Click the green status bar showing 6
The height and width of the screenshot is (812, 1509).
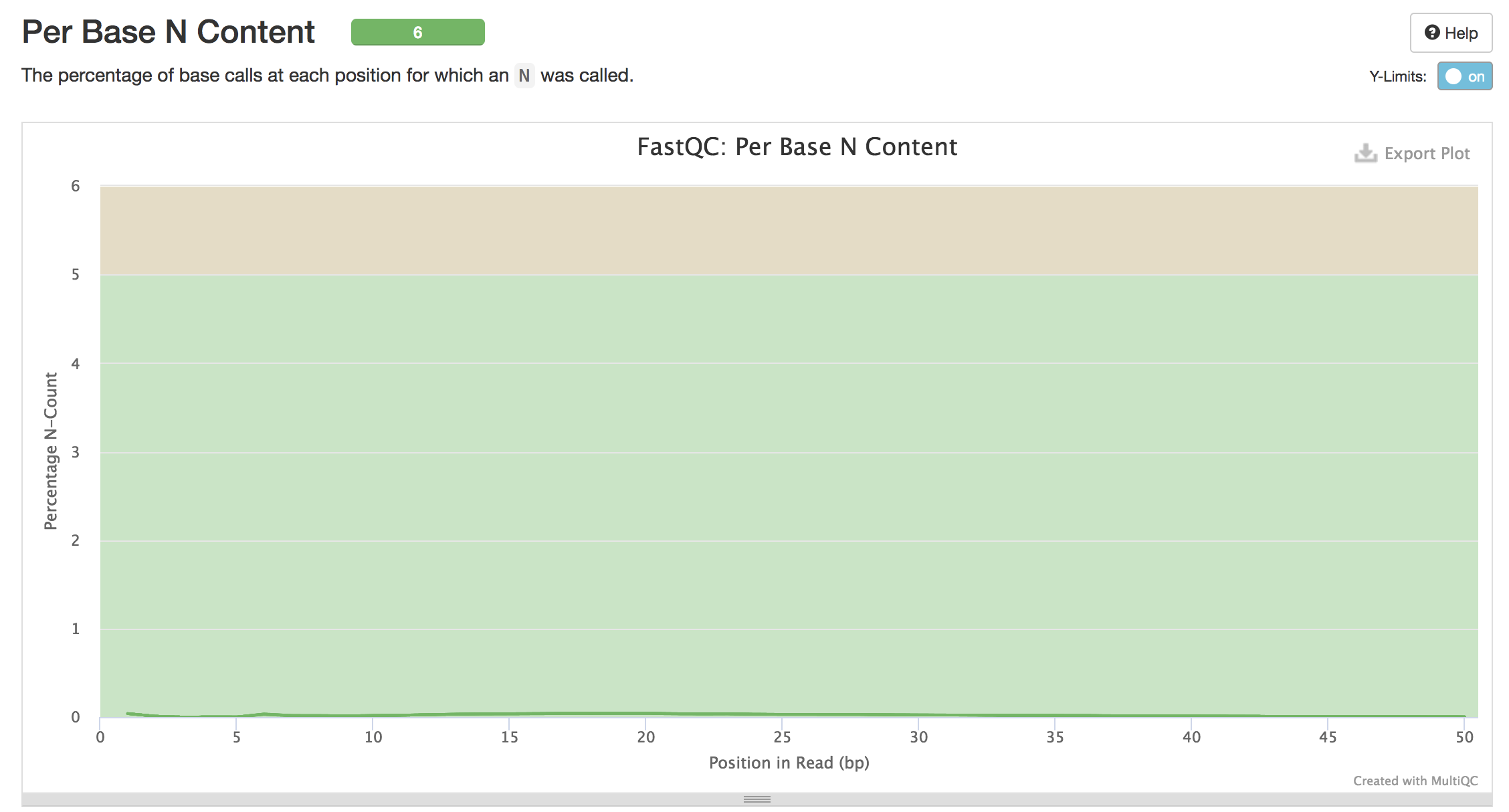point(417,32)
